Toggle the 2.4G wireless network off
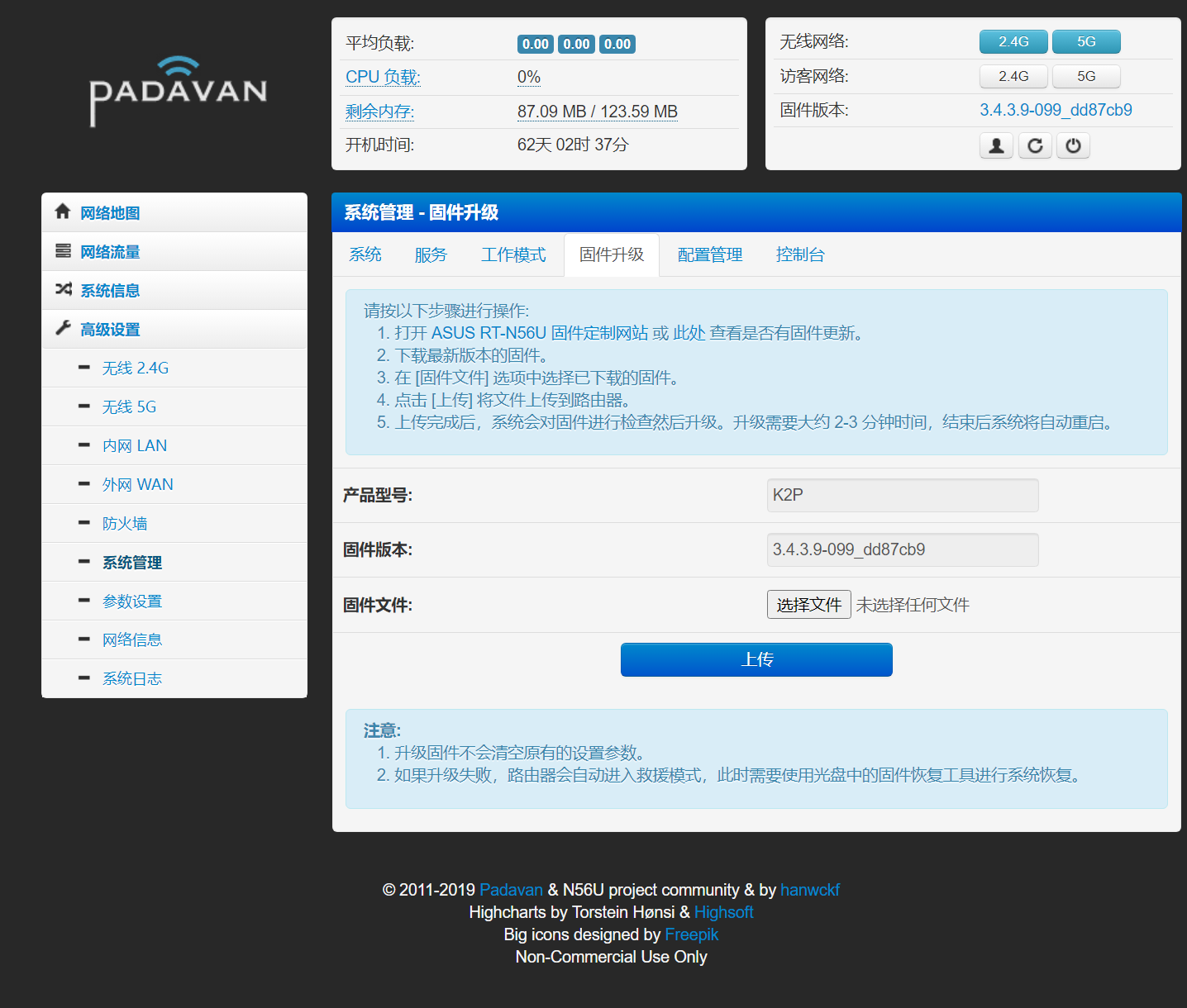Screen dimensions: 1187x1008 pyautogui.click(x=1013, y=41)
